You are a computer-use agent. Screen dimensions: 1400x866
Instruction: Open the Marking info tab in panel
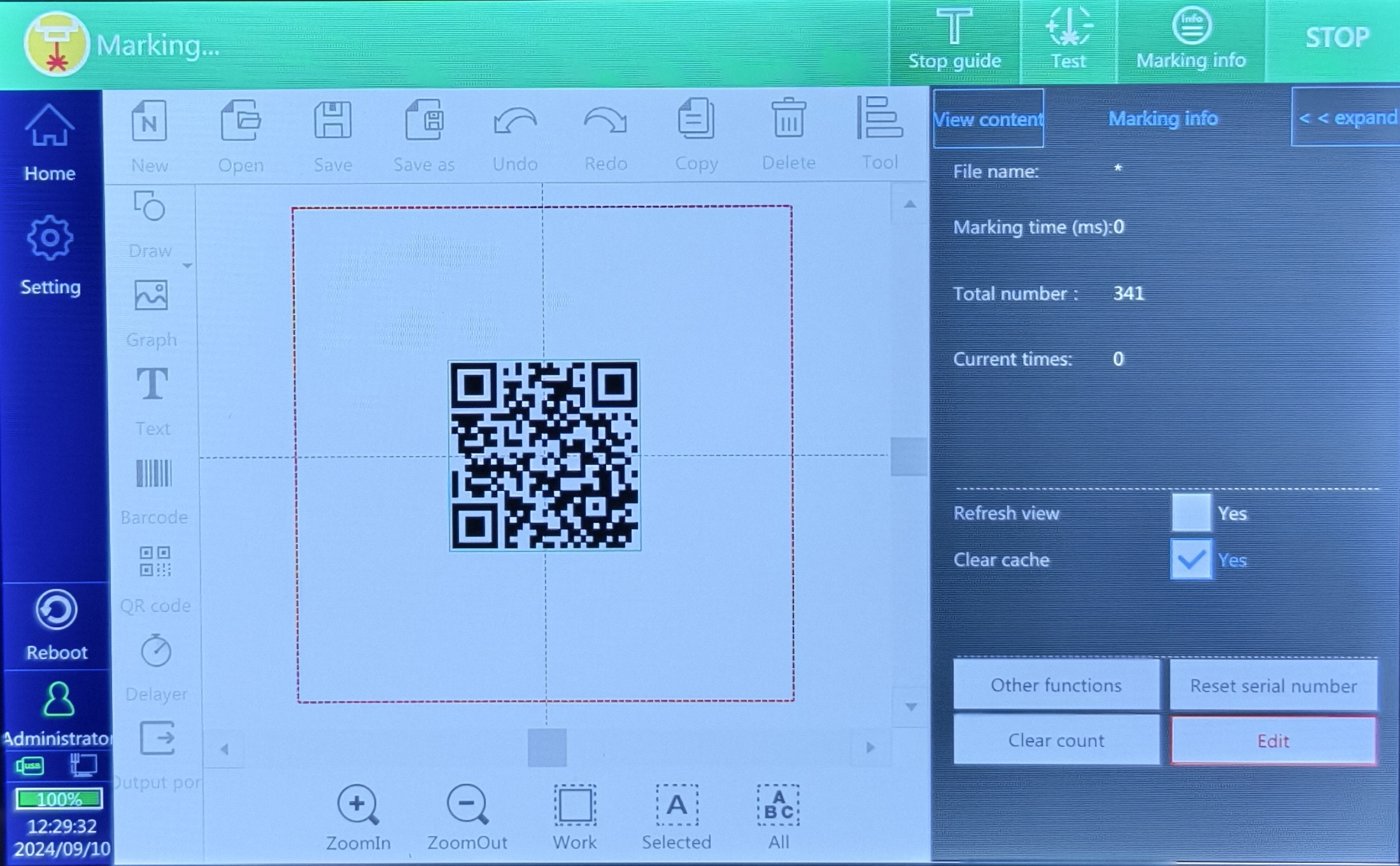point(1163,118)
